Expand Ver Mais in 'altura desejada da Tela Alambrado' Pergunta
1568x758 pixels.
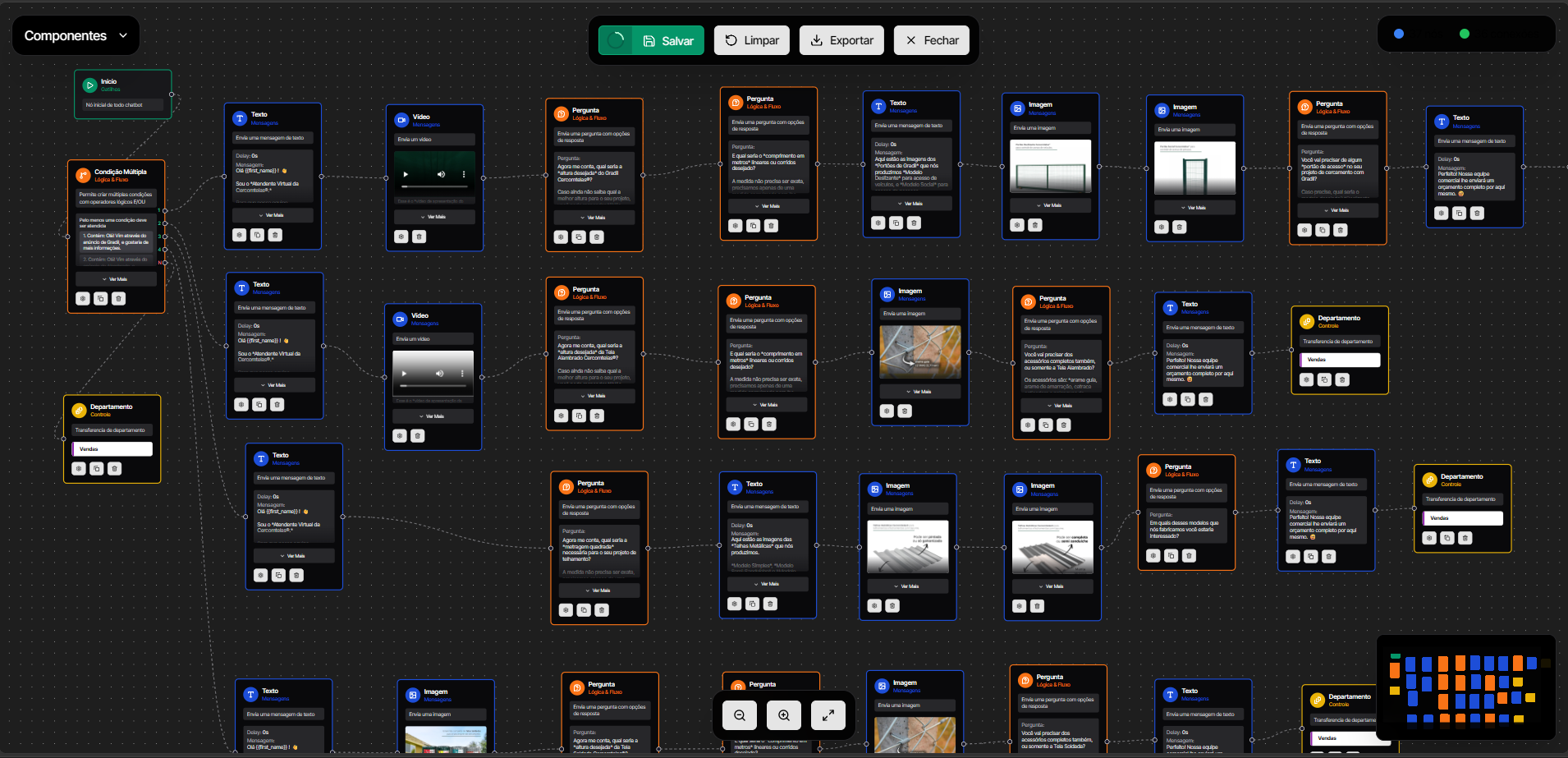(x=594, y=396)
